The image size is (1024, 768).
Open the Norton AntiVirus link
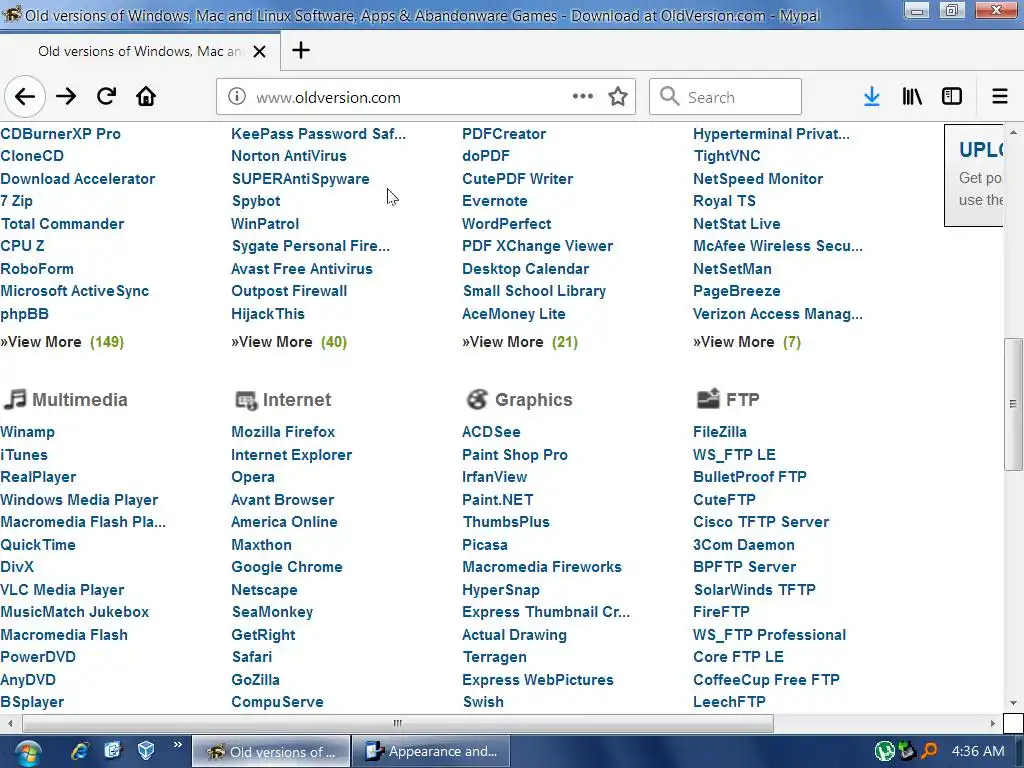pyautogui.click(x=289, y=156)
